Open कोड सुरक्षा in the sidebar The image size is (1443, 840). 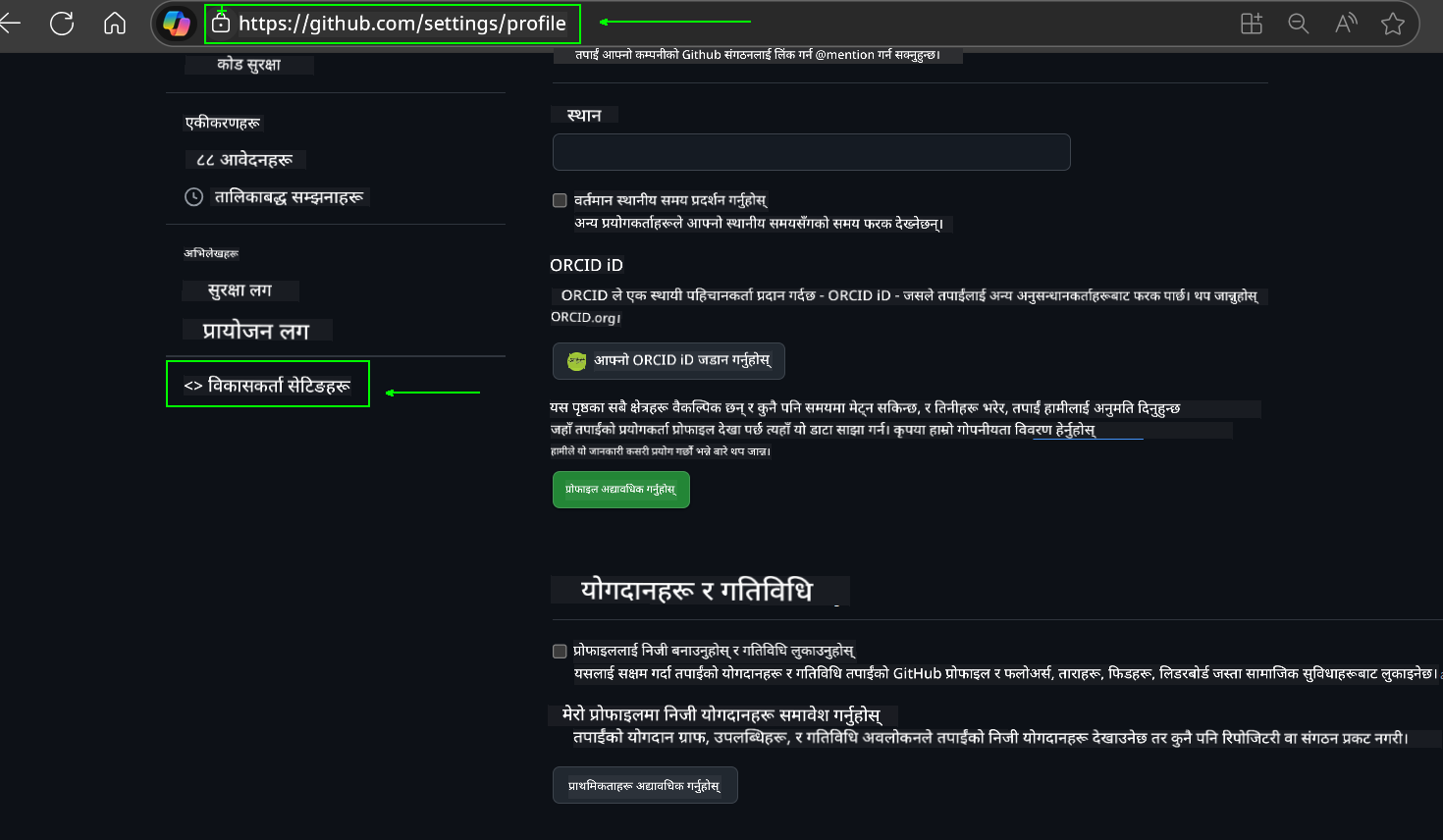point(248,65)
